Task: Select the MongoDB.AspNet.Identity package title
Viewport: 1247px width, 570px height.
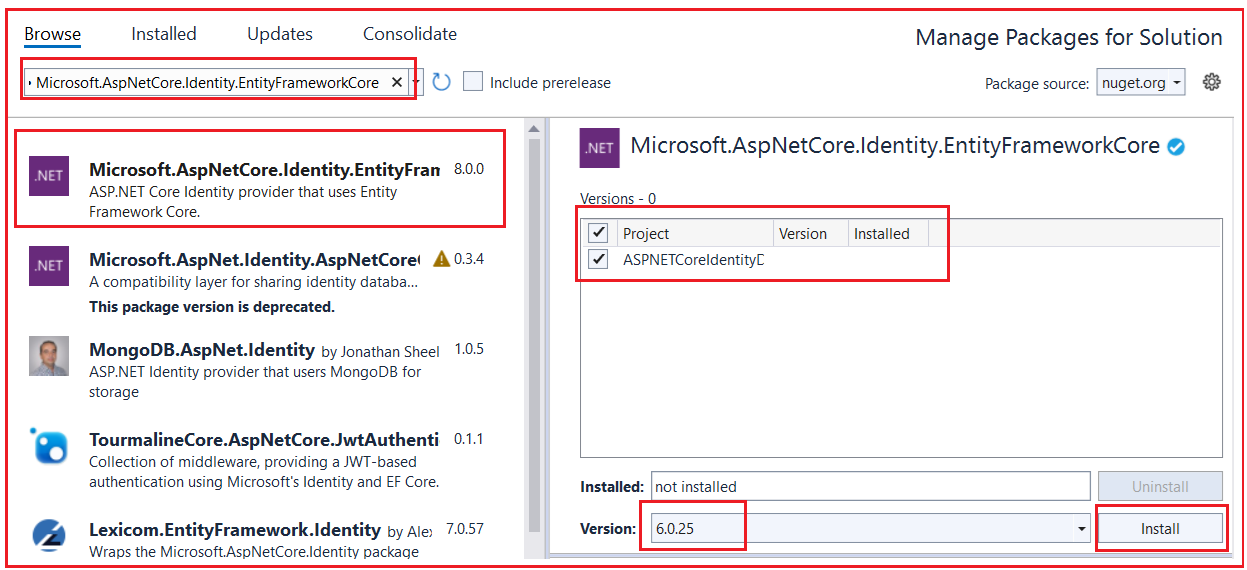Action: pyautogui.click(x=202, y=350)
